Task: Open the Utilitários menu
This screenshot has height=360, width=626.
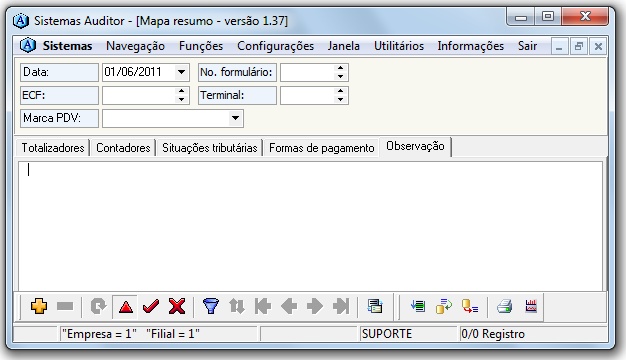Action: coord(399,46)
